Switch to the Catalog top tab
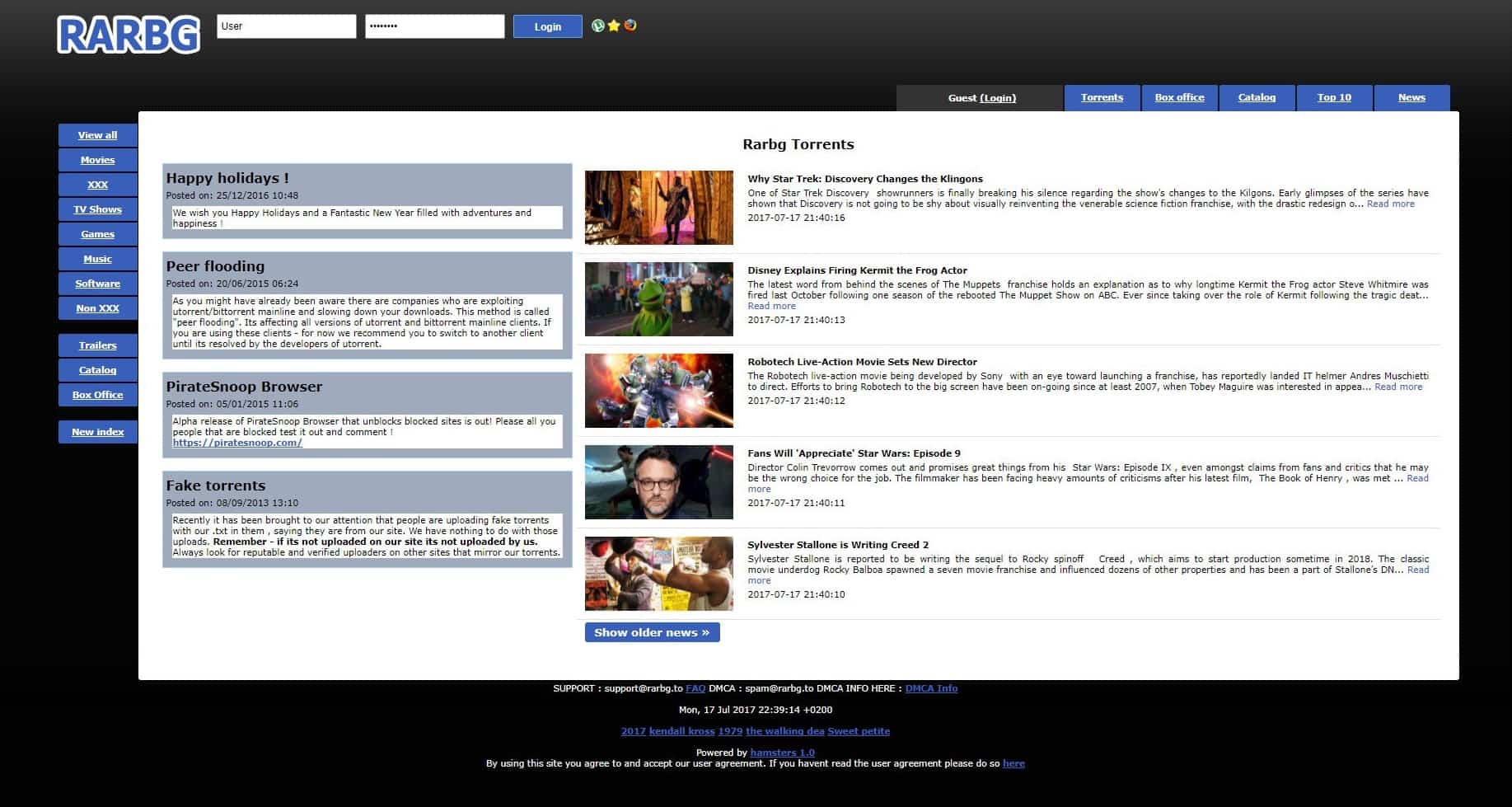This screenshot has width=1512, height=807. click(1257, 97)
